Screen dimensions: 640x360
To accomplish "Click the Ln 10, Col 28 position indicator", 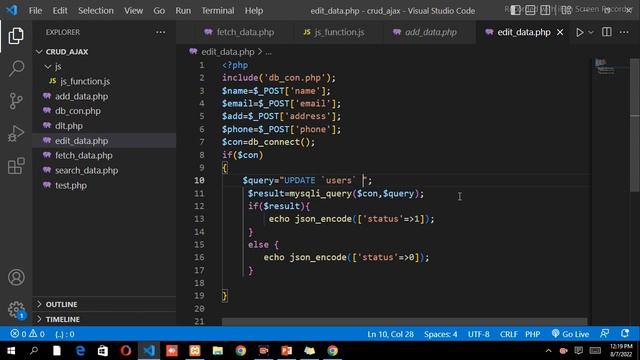I will point(390,334).
